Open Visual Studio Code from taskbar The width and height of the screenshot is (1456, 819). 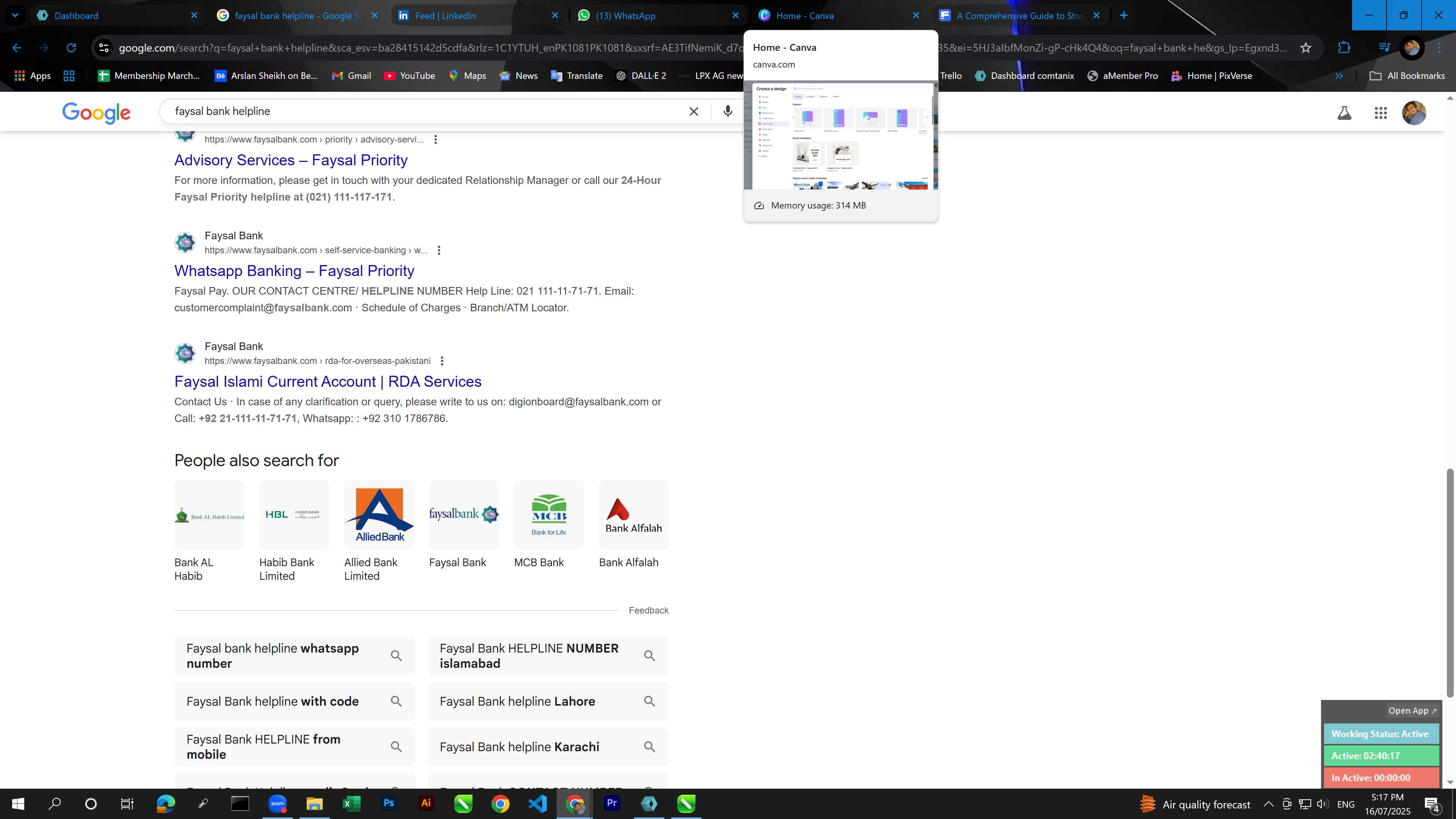(538, 803)
